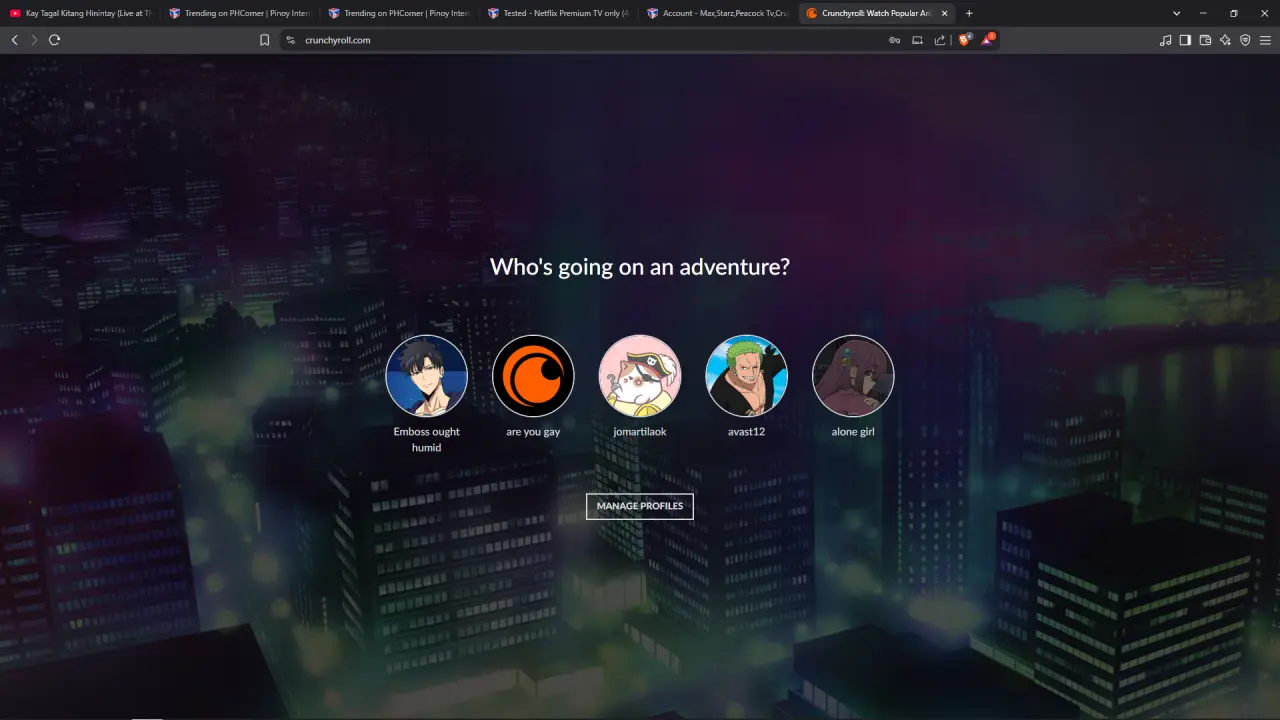This screenshot has width=1280, height=720.
Task: Open the browser hamburger main menu
Action: 1265,40
